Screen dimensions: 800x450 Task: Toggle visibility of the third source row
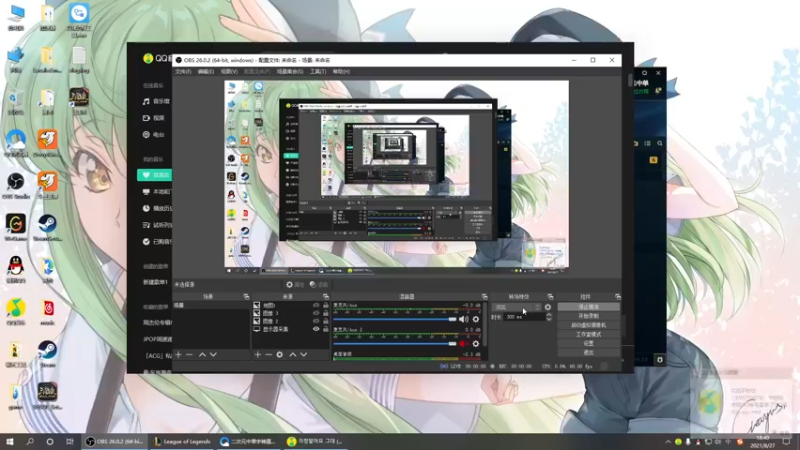[x=316, y=321]
